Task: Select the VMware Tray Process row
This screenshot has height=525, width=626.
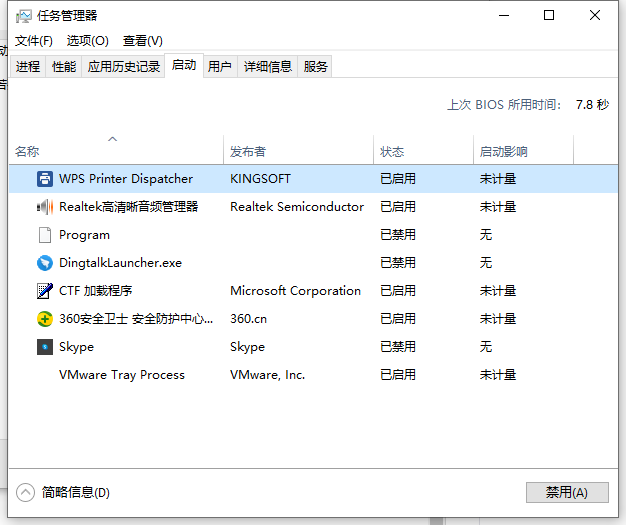Action: pos(122,375)
